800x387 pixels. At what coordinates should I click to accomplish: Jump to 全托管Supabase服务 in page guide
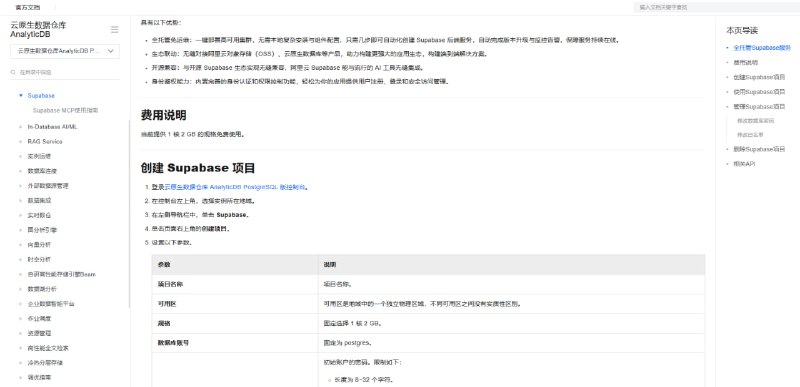(x=762, y=47)
